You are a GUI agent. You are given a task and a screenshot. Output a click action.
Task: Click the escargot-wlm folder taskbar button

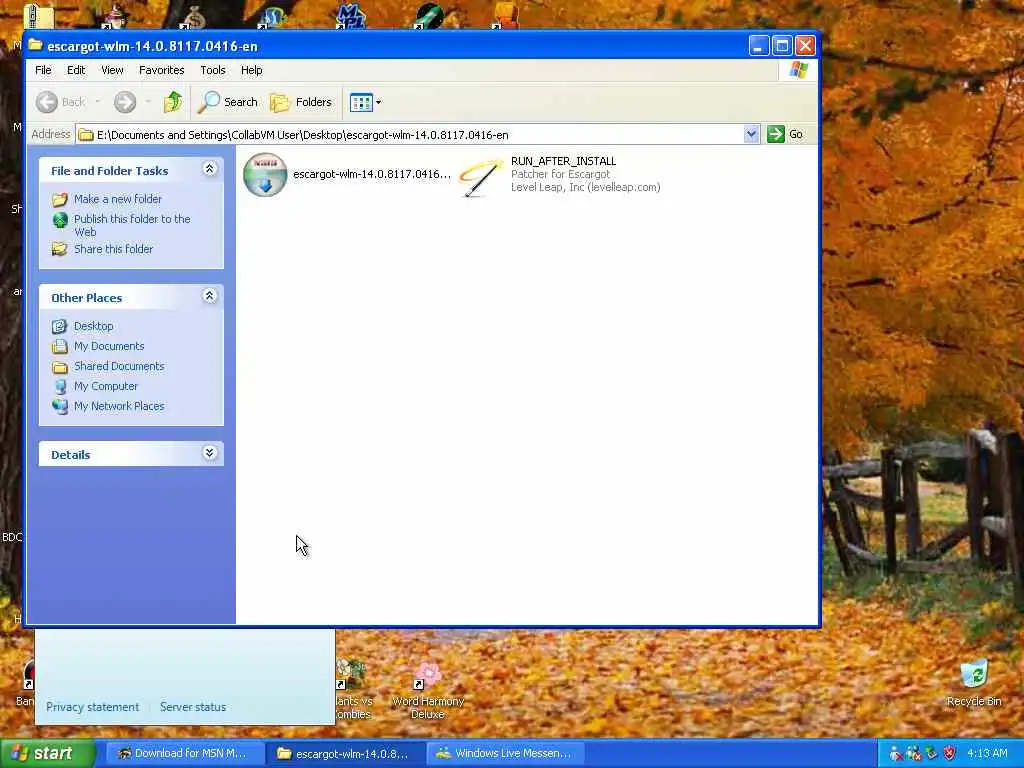pyautogui.click(x=345, y=754)
